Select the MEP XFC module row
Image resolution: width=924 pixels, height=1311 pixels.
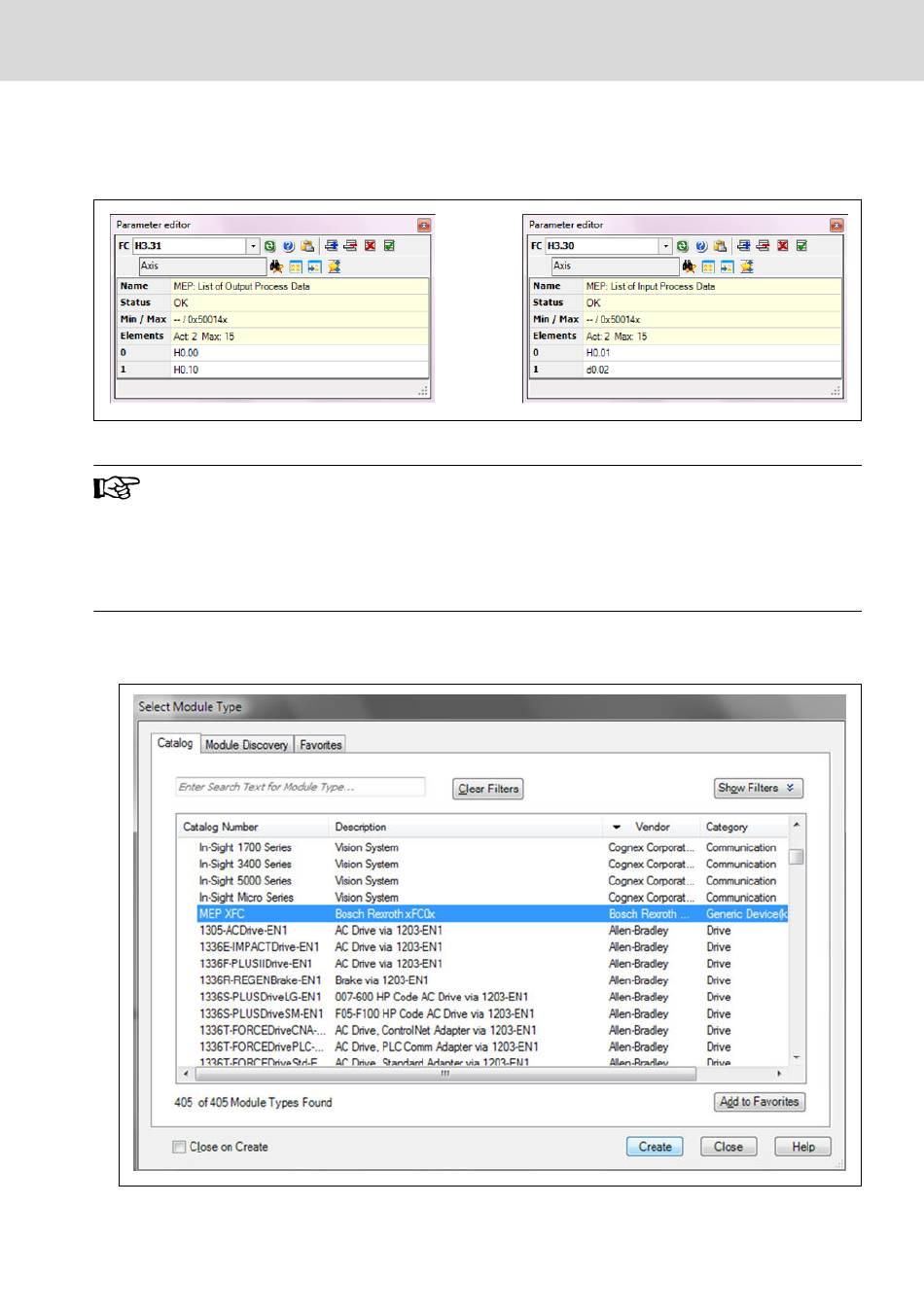tap(491, 914)
